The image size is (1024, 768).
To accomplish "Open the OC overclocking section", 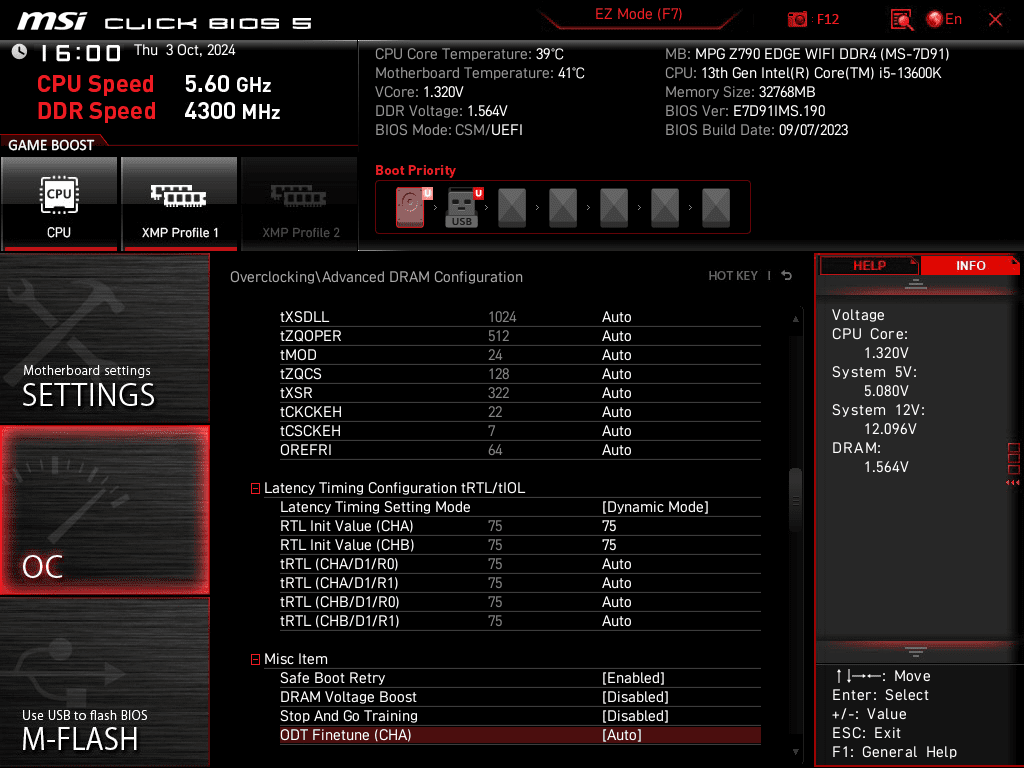I will [104, 511].
